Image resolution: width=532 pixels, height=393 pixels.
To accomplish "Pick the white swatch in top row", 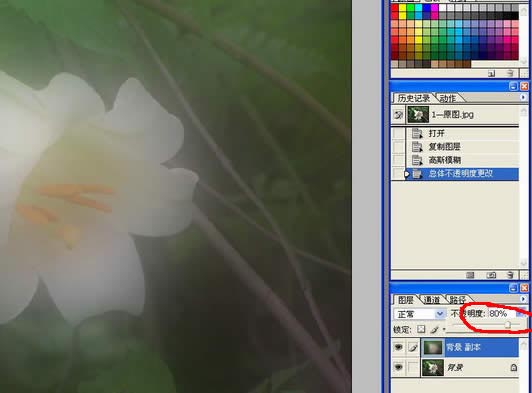I will [x=443, y=8].
